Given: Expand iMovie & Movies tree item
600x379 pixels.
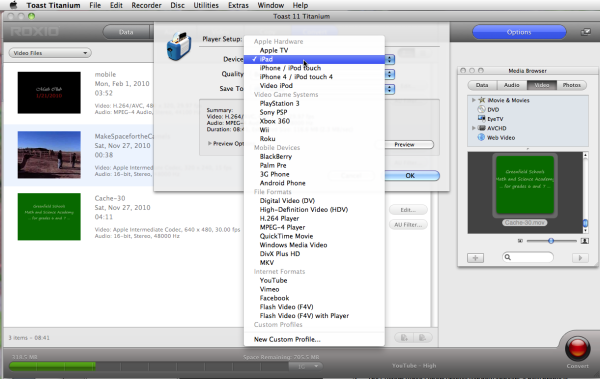Looking at the screenshot, I should click(x=474, y=100).
